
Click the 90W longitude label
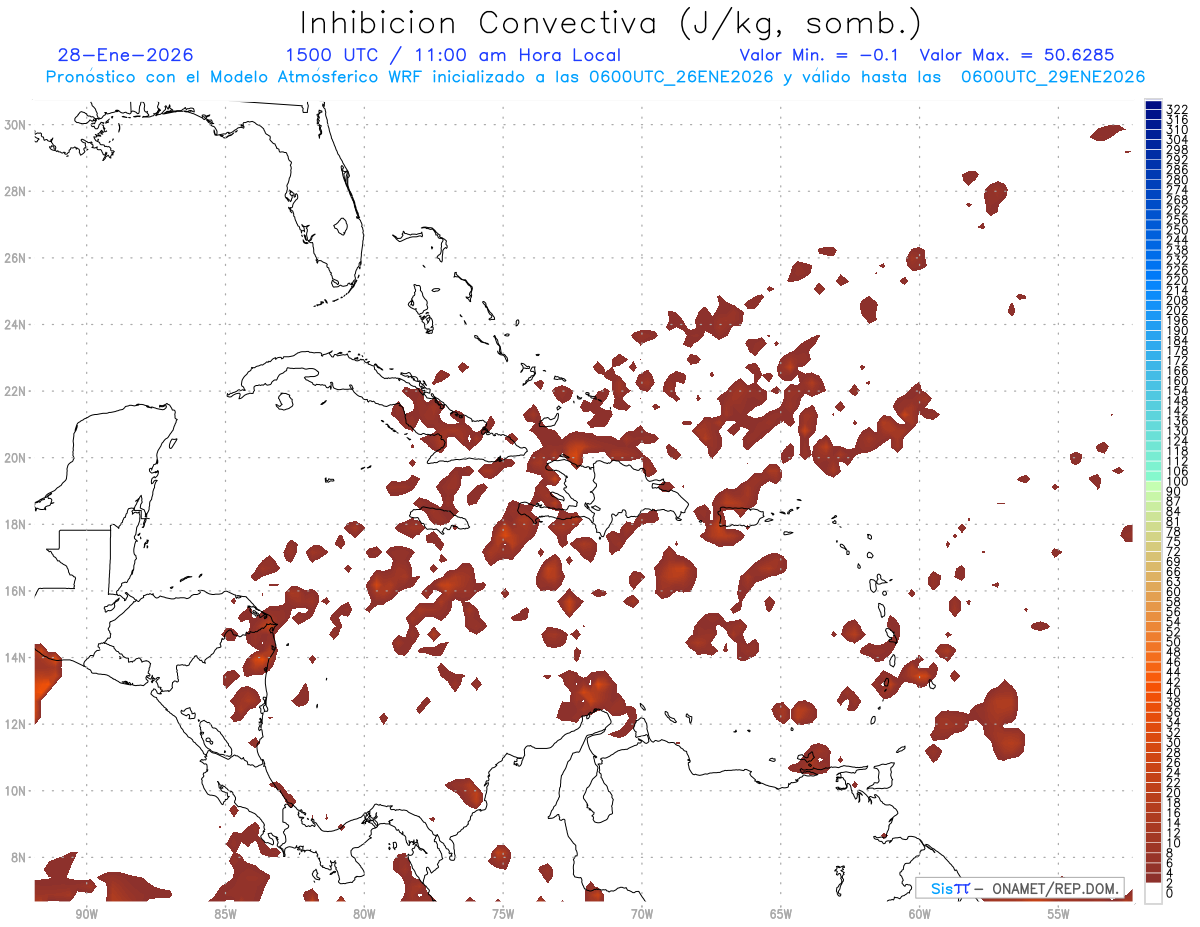tap(86, 914)
